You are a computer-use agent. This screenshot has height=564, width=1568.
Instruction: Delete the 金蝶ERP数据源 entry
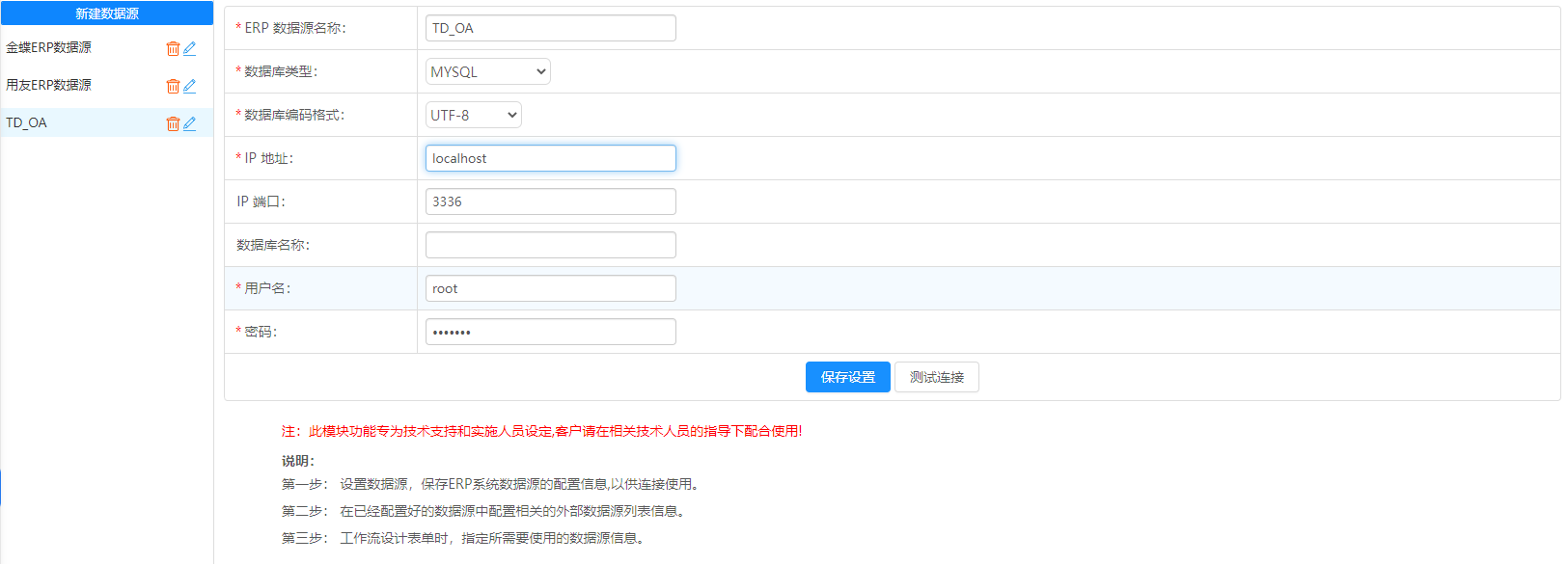click(173, 48)
